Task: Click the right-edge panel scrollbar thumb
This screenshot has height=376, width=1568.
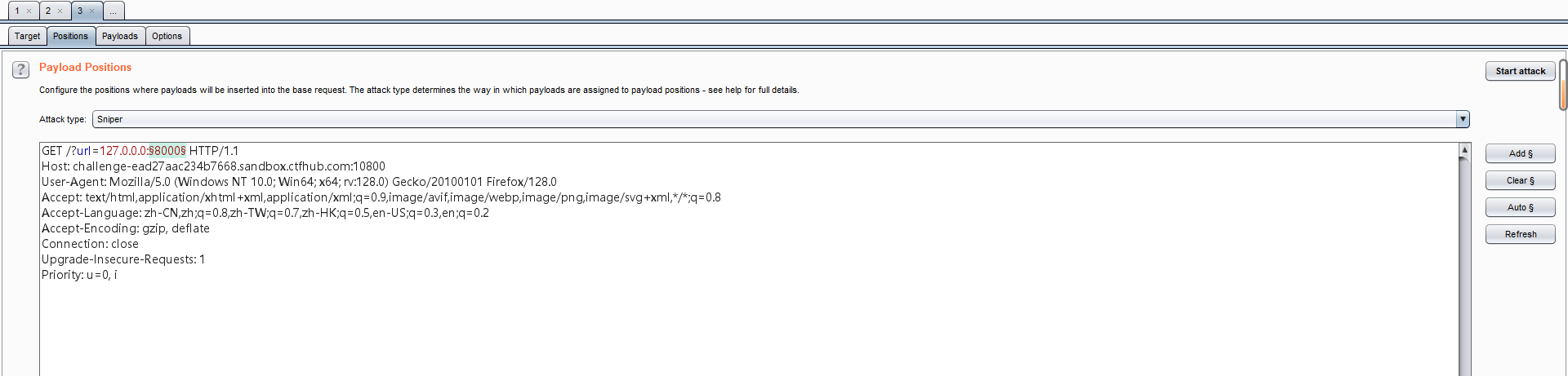Action: tap(1563, 85)
